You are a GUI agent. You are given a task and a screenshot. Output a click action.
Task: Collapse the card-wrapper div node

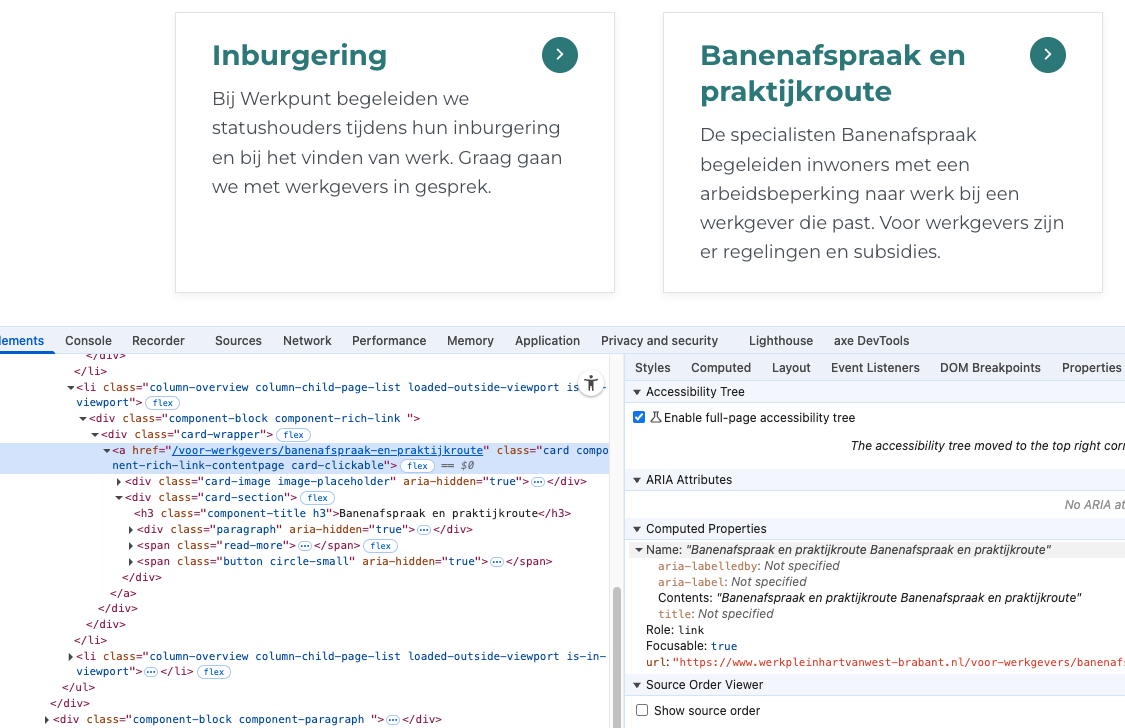95,435
